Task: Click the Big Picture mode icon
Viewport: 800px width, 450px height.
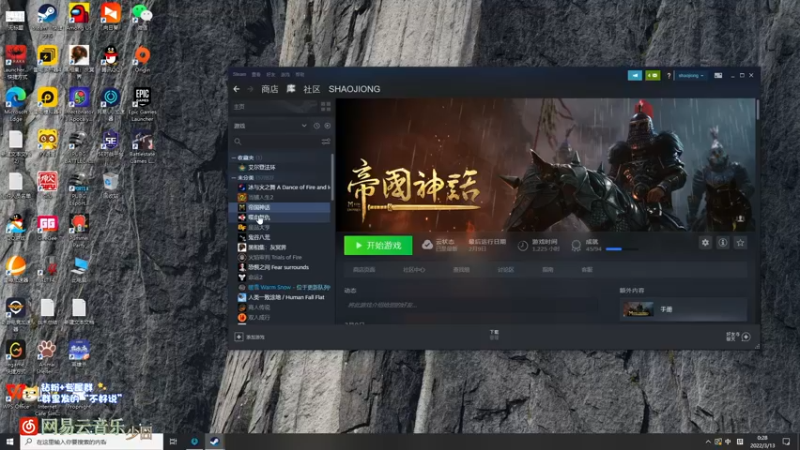Action: click(x=718, y=76)
